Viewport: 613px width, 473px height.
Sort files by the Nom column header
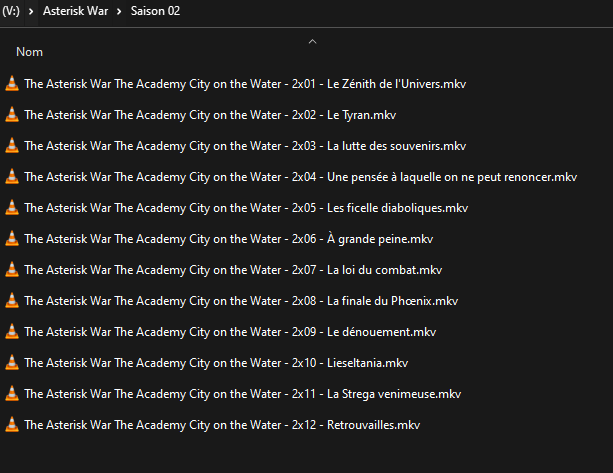click(29, 52)
